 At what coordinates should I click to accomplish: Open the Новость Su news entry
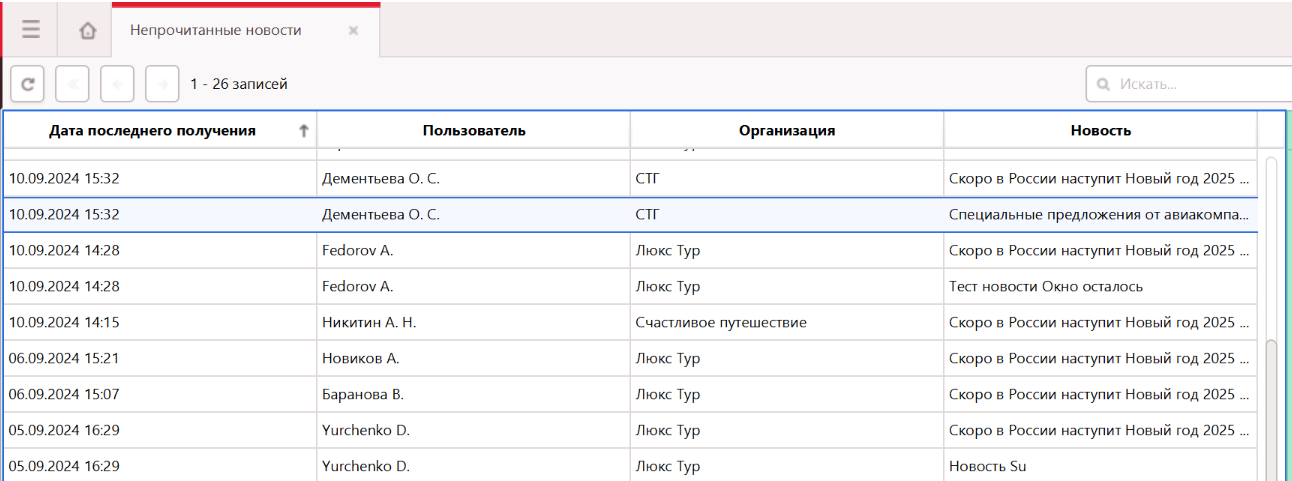pyautogui.click(x=987, y=467)
